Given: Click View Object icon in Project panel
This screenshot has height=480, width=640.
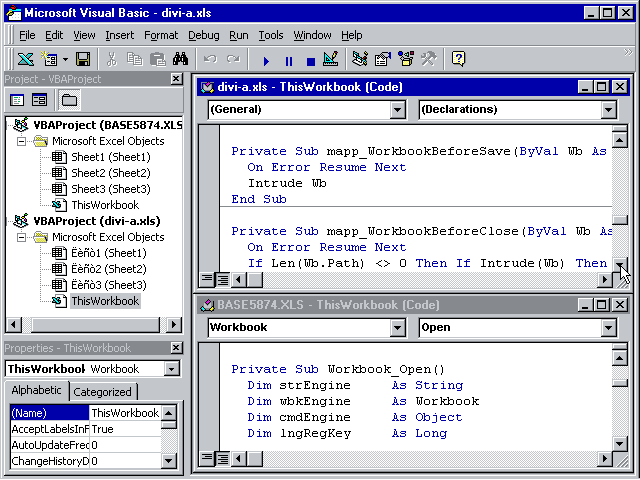Looking at the screenshot, I should [x=40, y=100].
